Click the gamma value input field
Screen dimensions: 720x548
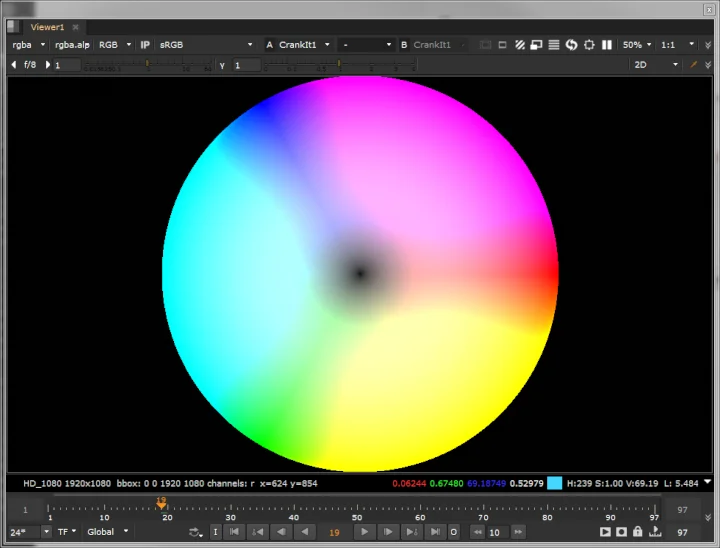pos(247,65)
